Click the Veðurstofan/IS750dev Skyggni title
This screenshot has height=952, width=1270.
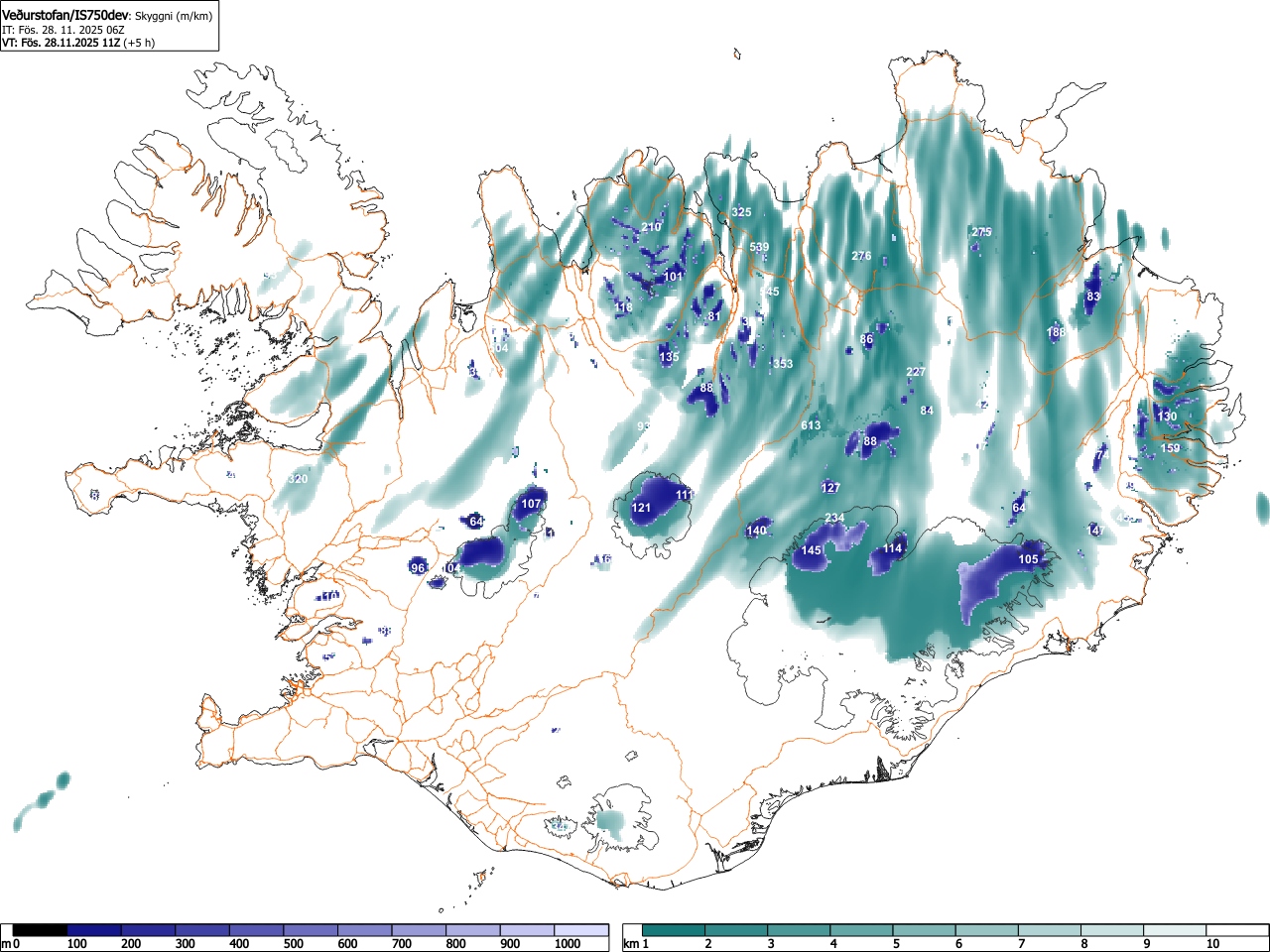106,16
